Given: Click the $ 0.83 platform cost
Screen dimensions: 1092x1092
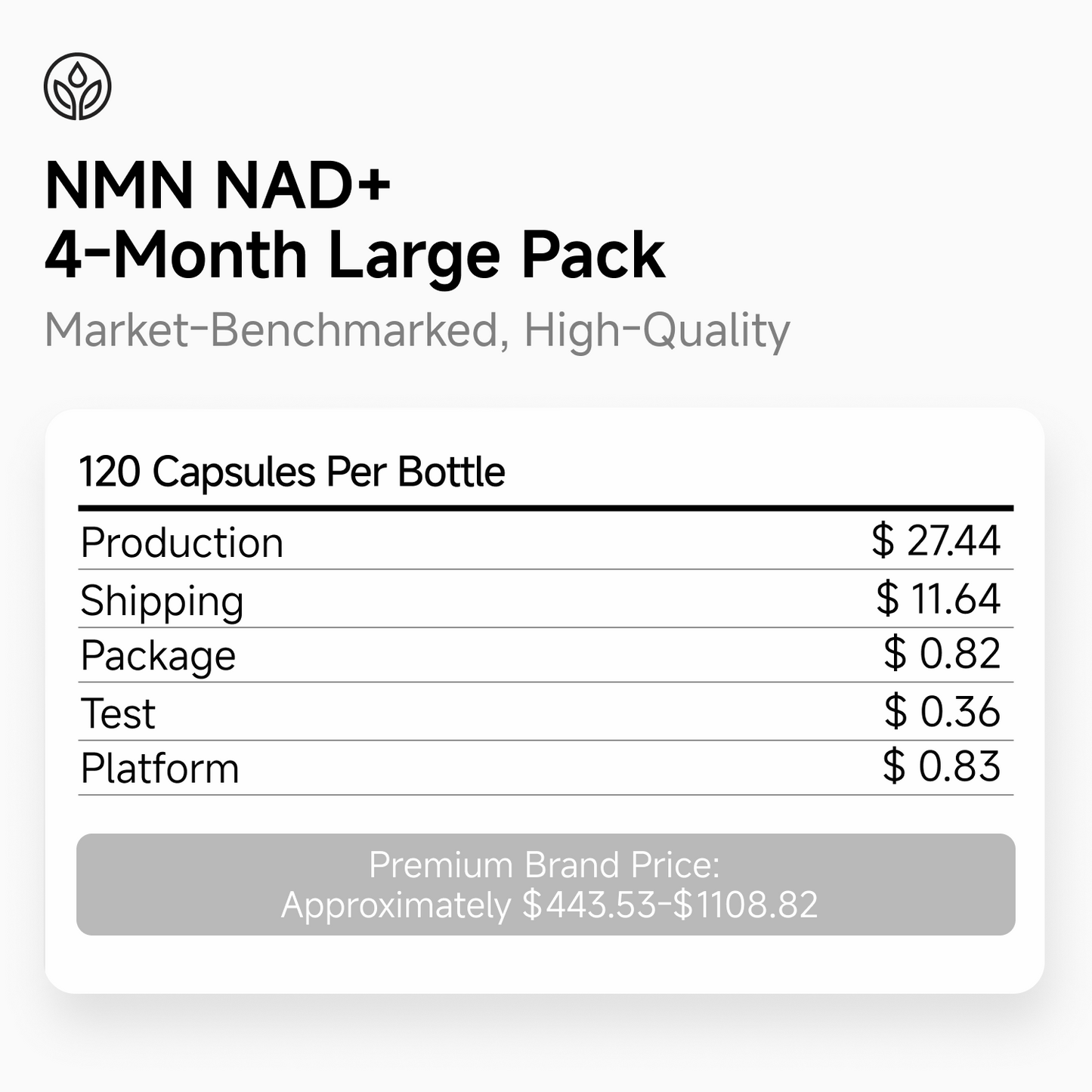Looking at the screenshot, I should pyautogui.click(x=941, y=767).
